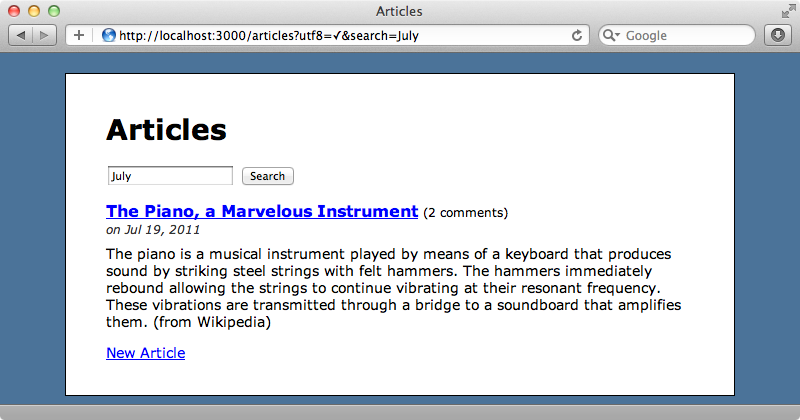Viewport: 800px width, 420px height.
Task: Focus the Google search field
Action: pyautogui.click(x=677, y=35)
